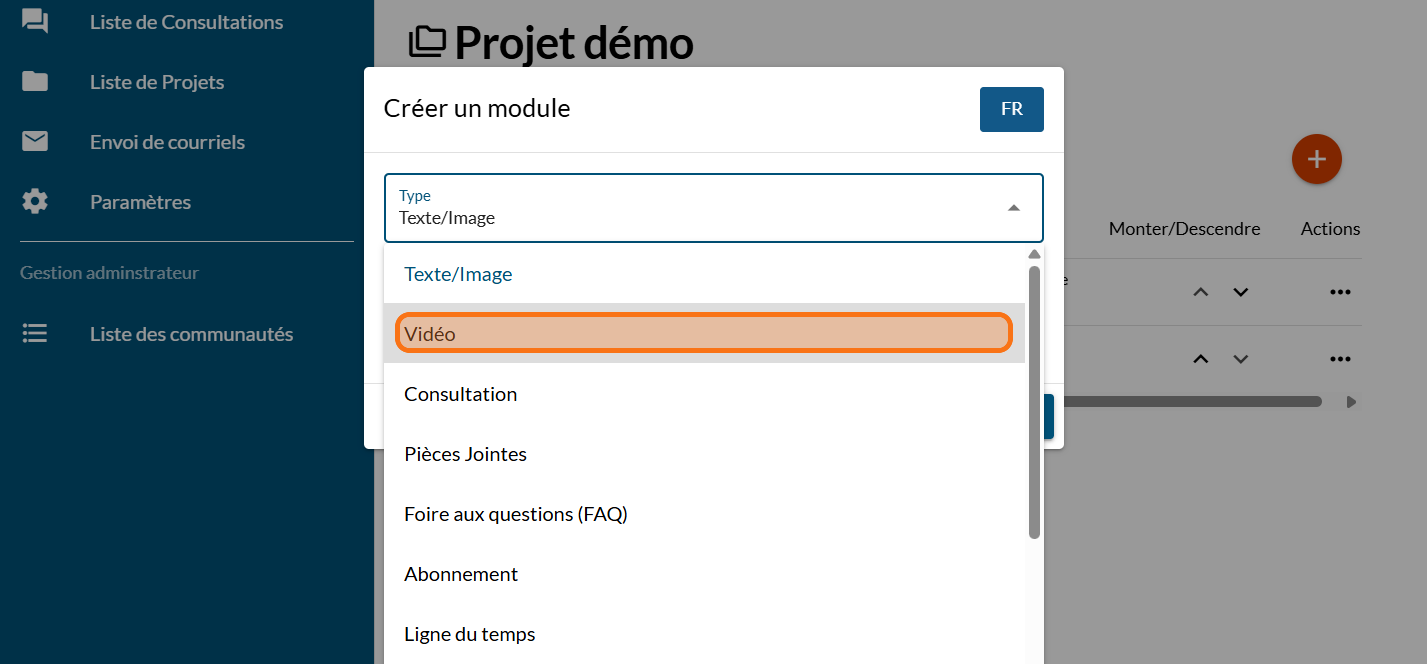The image size is (1427, 664).
Task: Click the FR language button
Action: tap(1011, 109)
